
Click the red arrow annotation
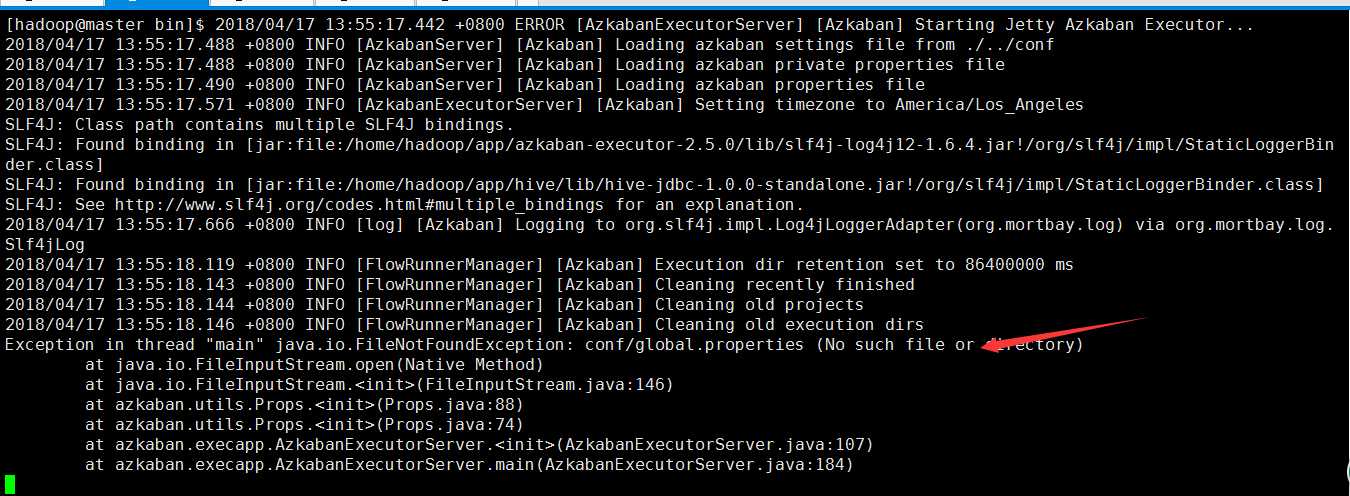[1063, 333]
